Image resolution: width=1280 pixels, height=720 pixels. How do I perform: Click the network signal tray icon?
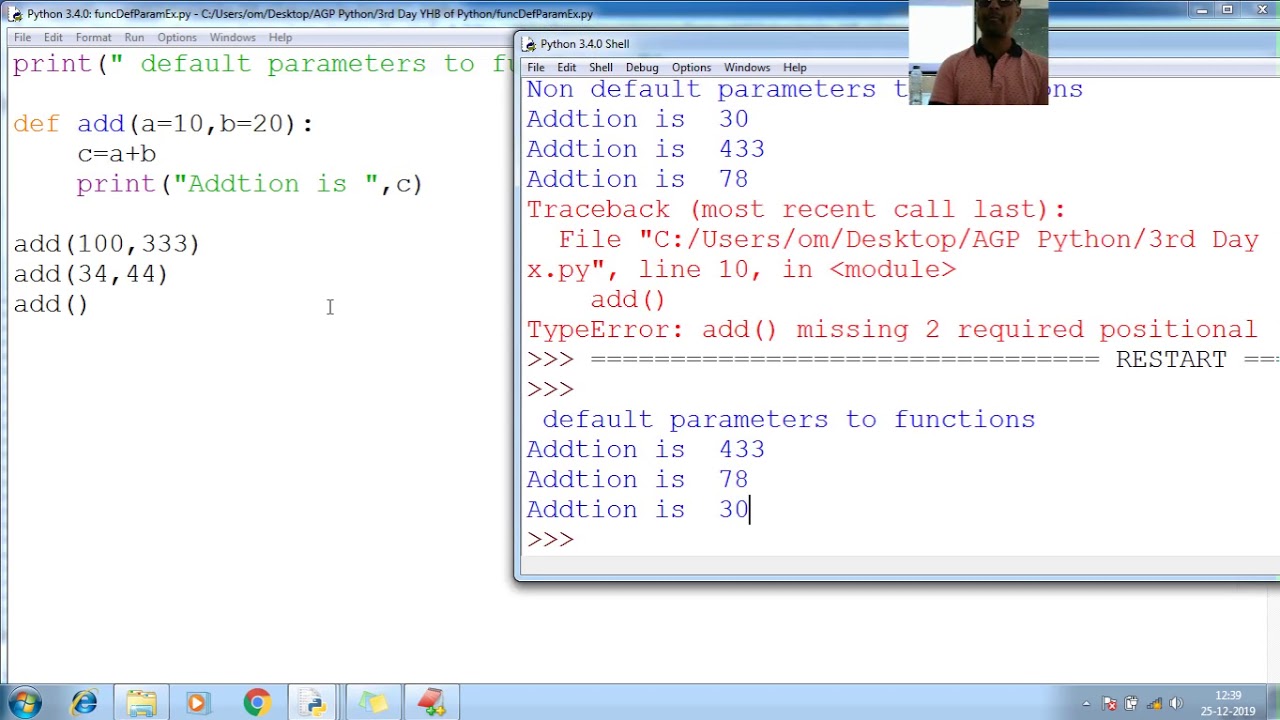click(1153, 704)
